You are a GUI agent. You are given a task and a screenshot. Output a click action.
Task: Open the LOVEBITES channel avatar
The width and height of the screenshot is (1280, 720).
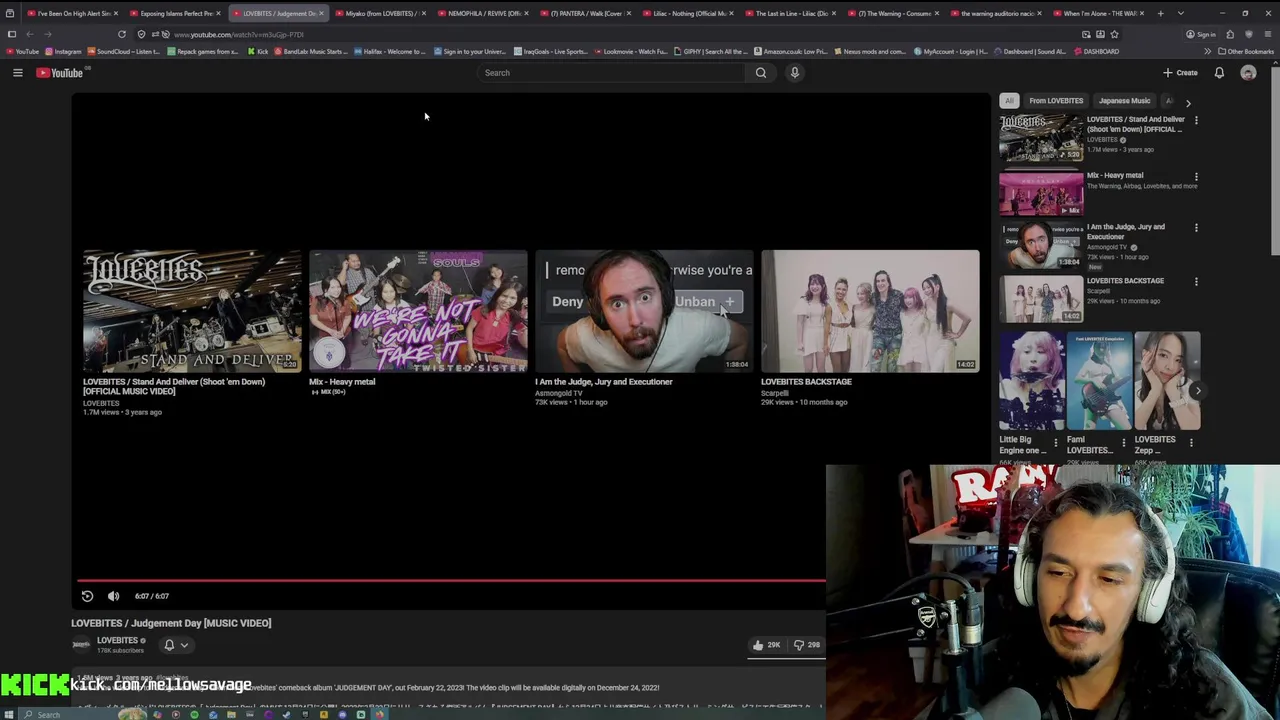tap(81, 645)
